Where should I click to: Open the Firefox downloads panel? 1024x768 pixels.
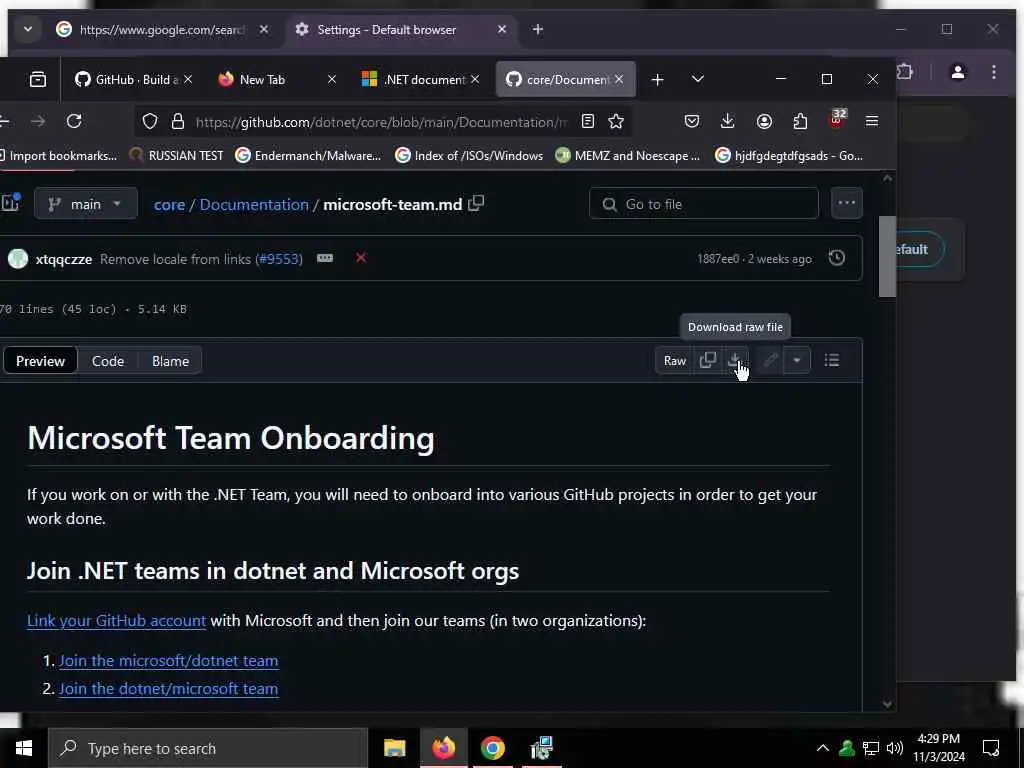[728, 121]
